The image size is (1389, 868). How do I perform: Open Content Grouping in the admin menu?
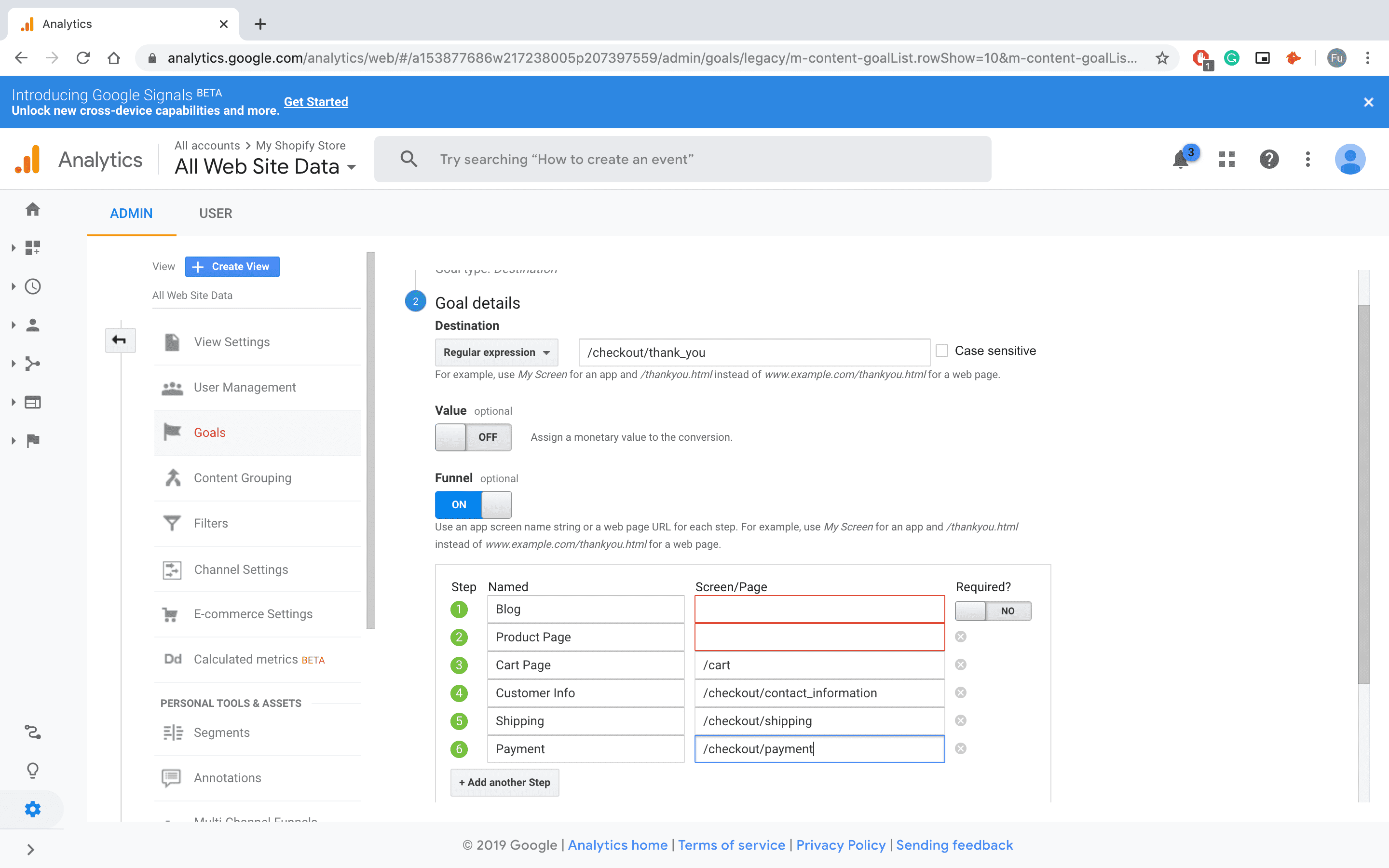257,478
